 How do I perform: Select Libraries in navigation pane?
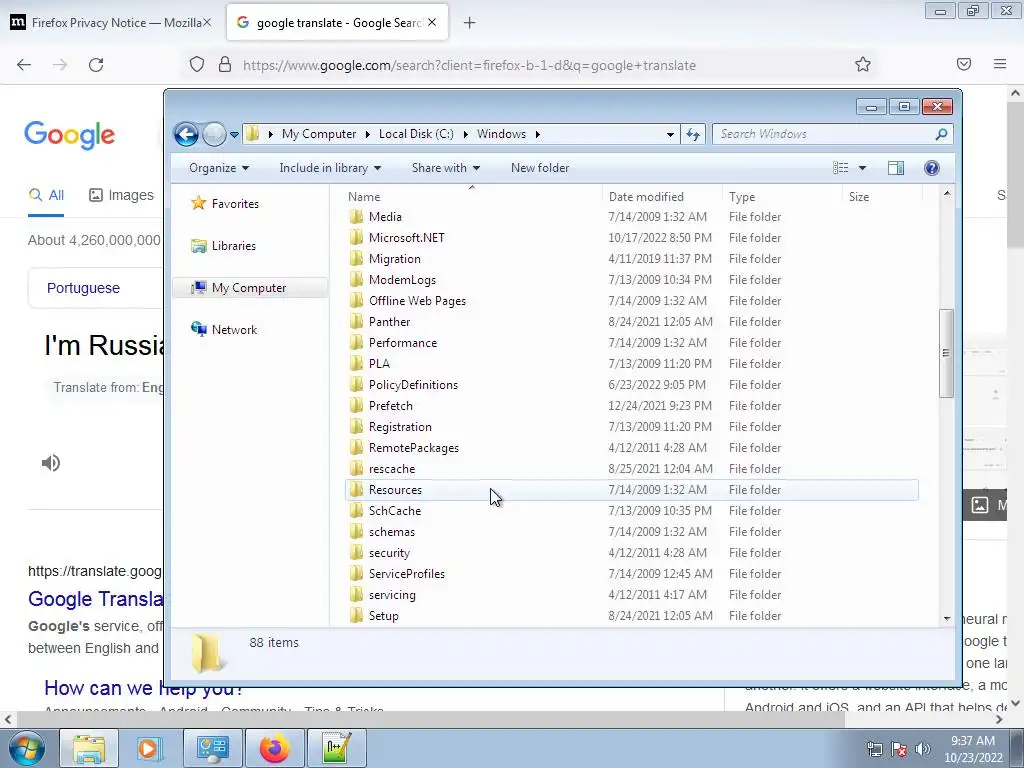tap(224, 246)
